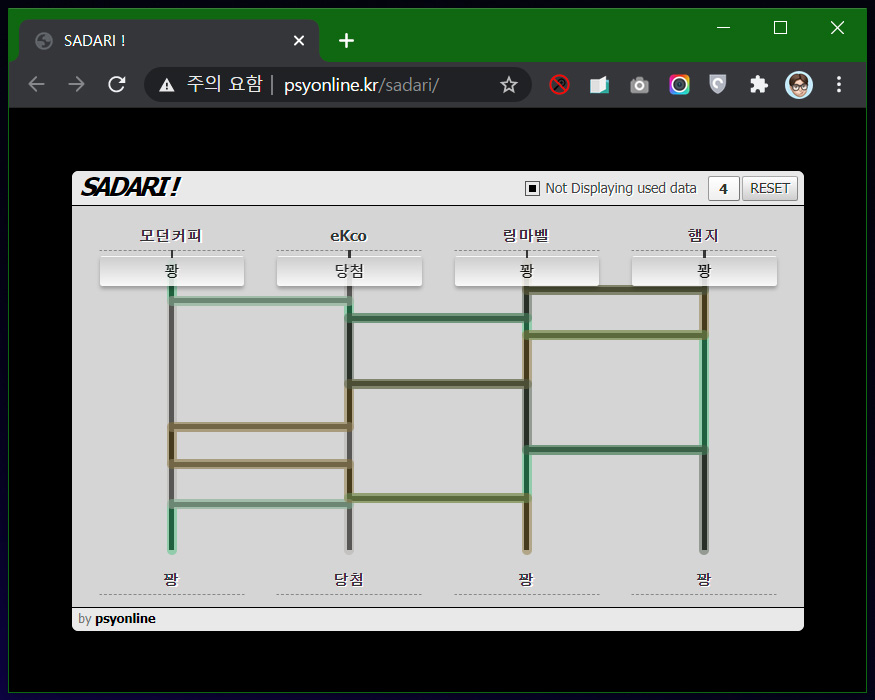Reload the page with refresh icon
This screenshot has height=700, width=875.
coord(117,84)
